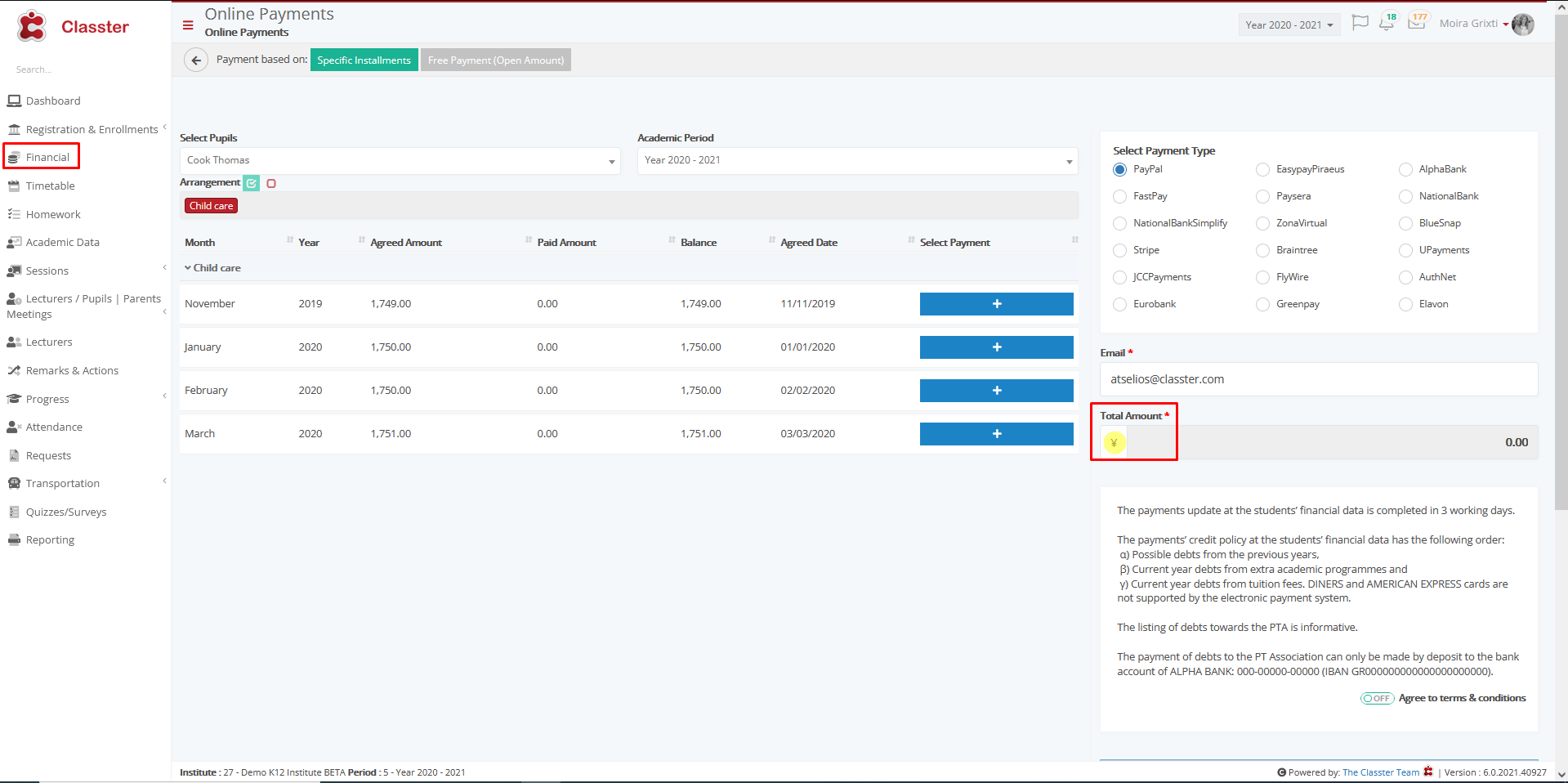Click the Progress graduation cap icon
This screenshot has width=1568, height=783.
click(x=14, y=399)
